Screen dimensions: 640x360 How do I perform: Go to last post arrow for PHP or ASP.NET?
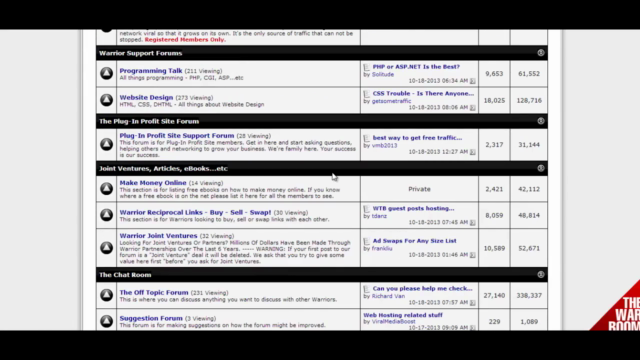pyautogui.click(x=473, y=81)
